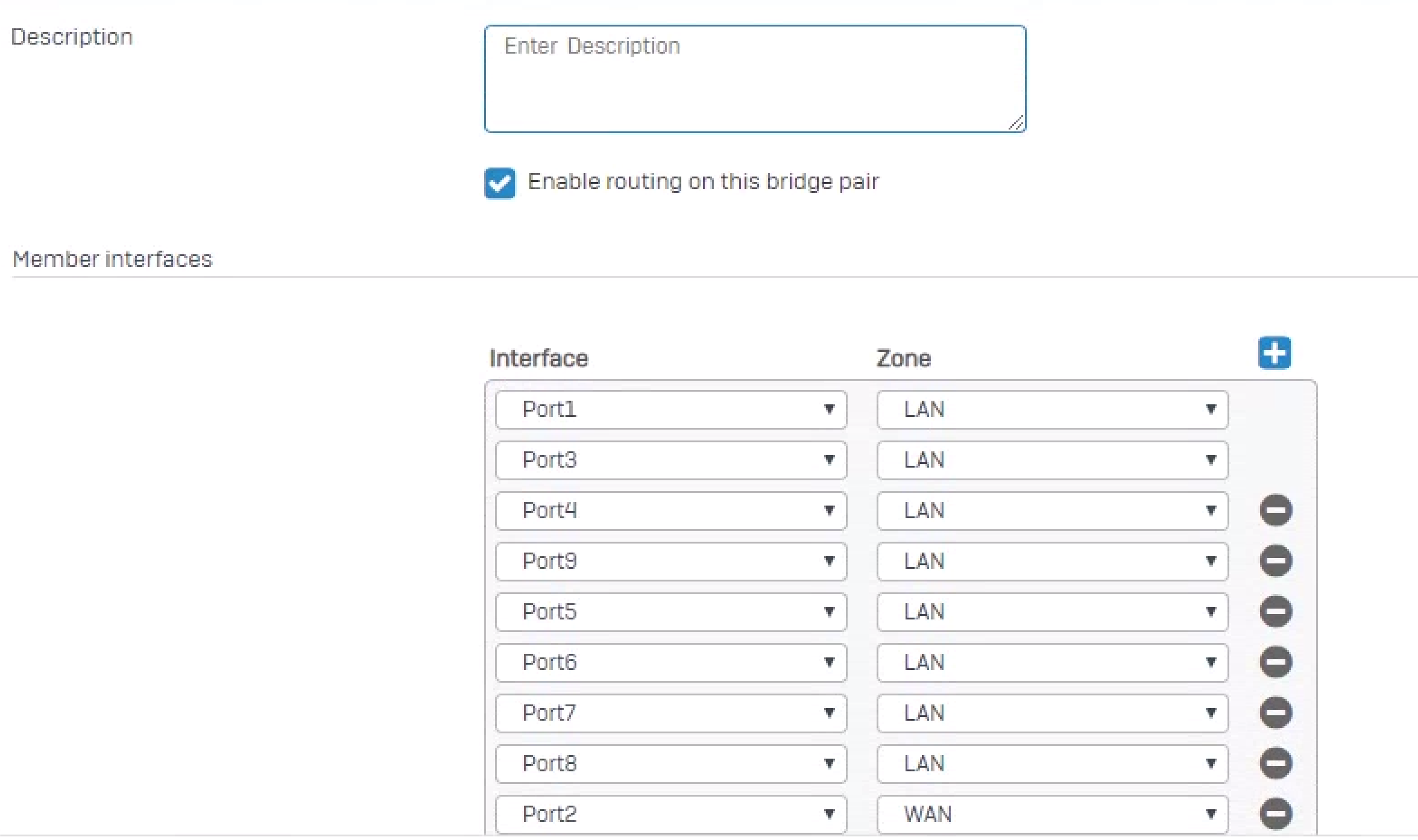
Task: Click into the Enter Description text box
Action: pyautogui.click(x=755, y=79)
